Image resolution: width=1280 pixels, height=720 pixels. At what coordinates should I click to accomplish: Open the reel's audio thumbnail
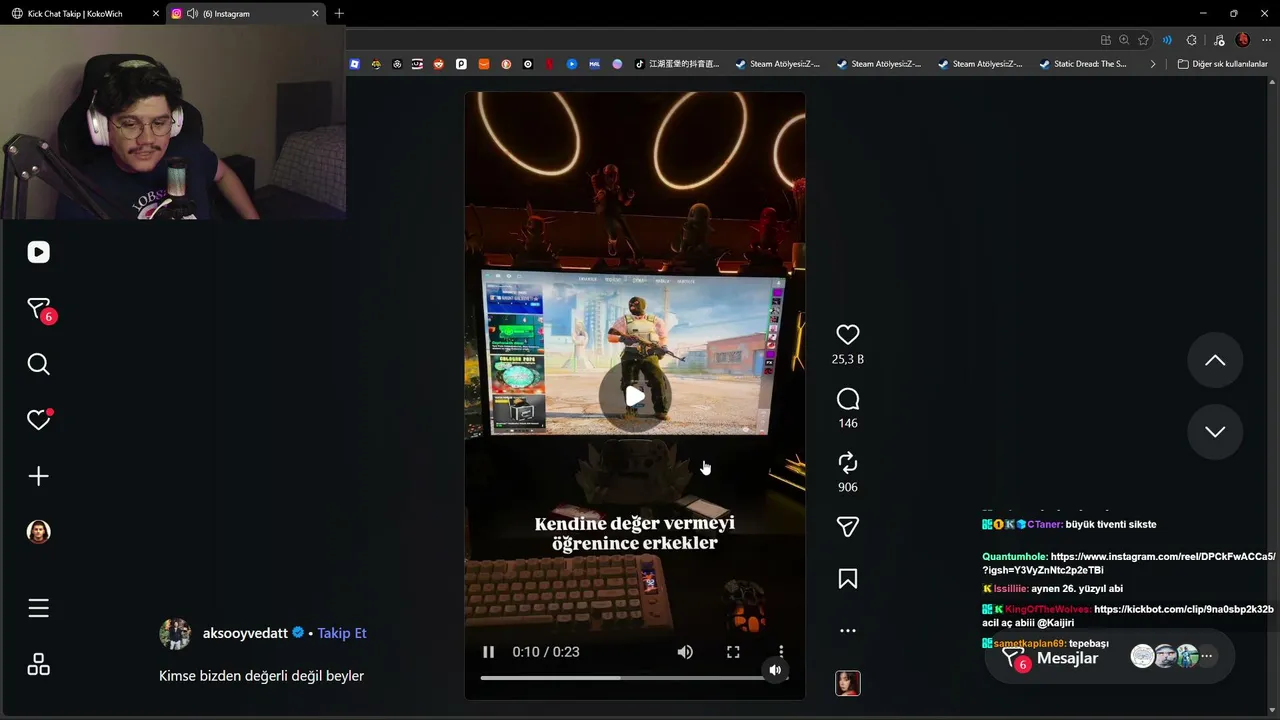click(848, 683)
